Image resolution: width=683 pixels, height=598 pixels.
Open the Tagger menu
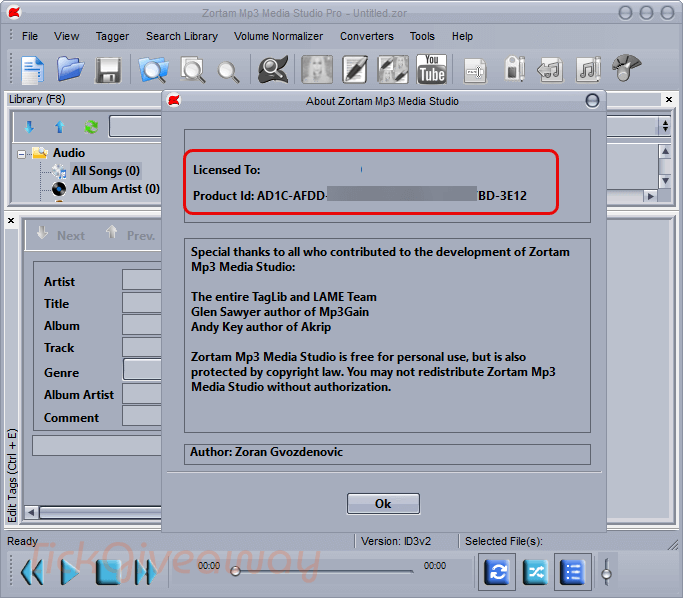(x=112, y=36)
